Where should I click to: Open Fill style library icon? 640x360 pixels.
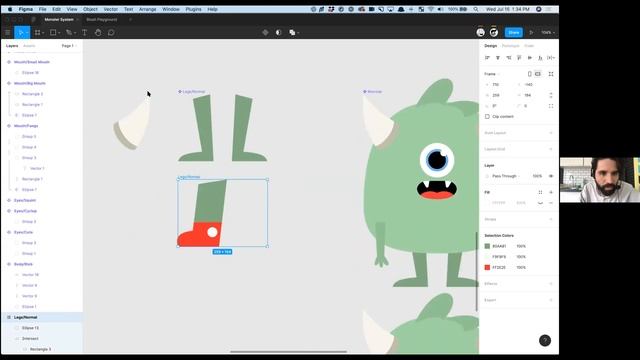(540, 192)
